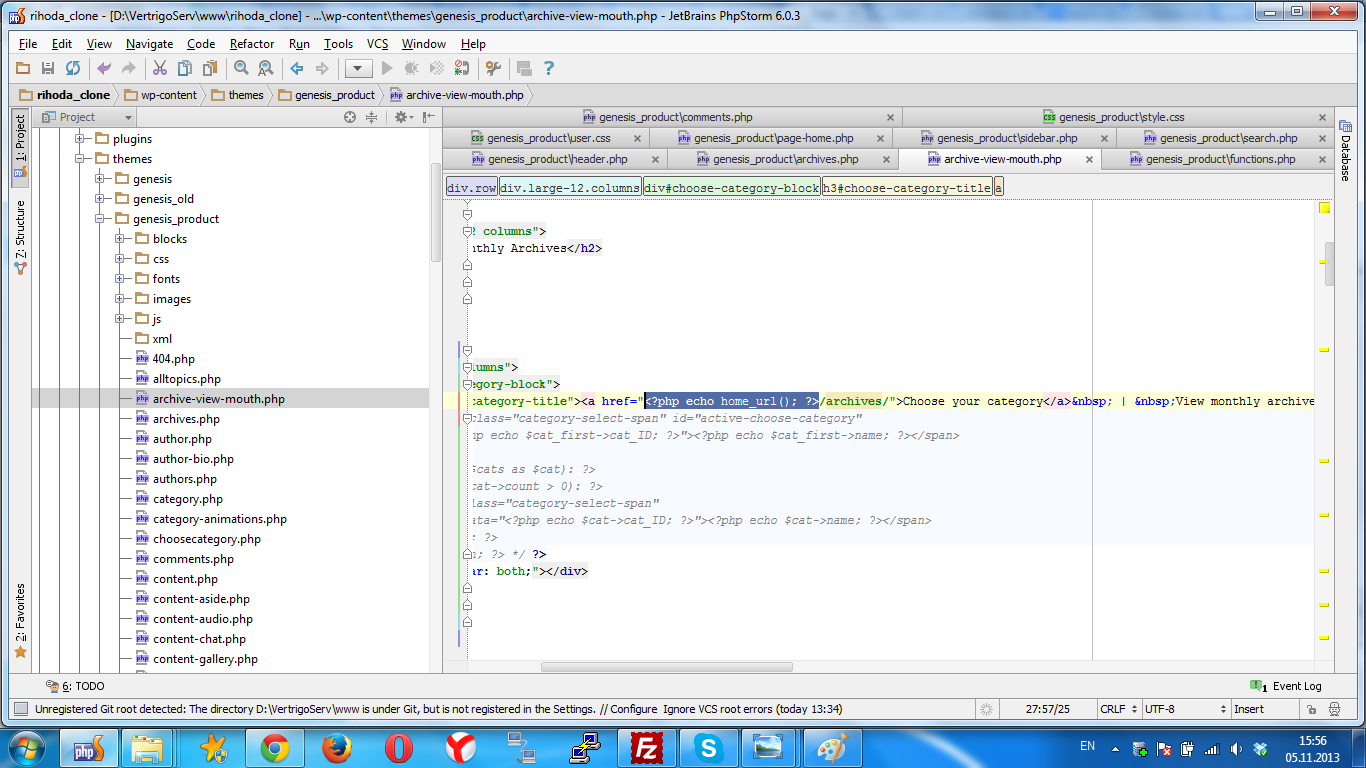This screenshot has height=768, width=1366.
Task: Select category.php in the project tree
Action: click(x=187, y=499)
